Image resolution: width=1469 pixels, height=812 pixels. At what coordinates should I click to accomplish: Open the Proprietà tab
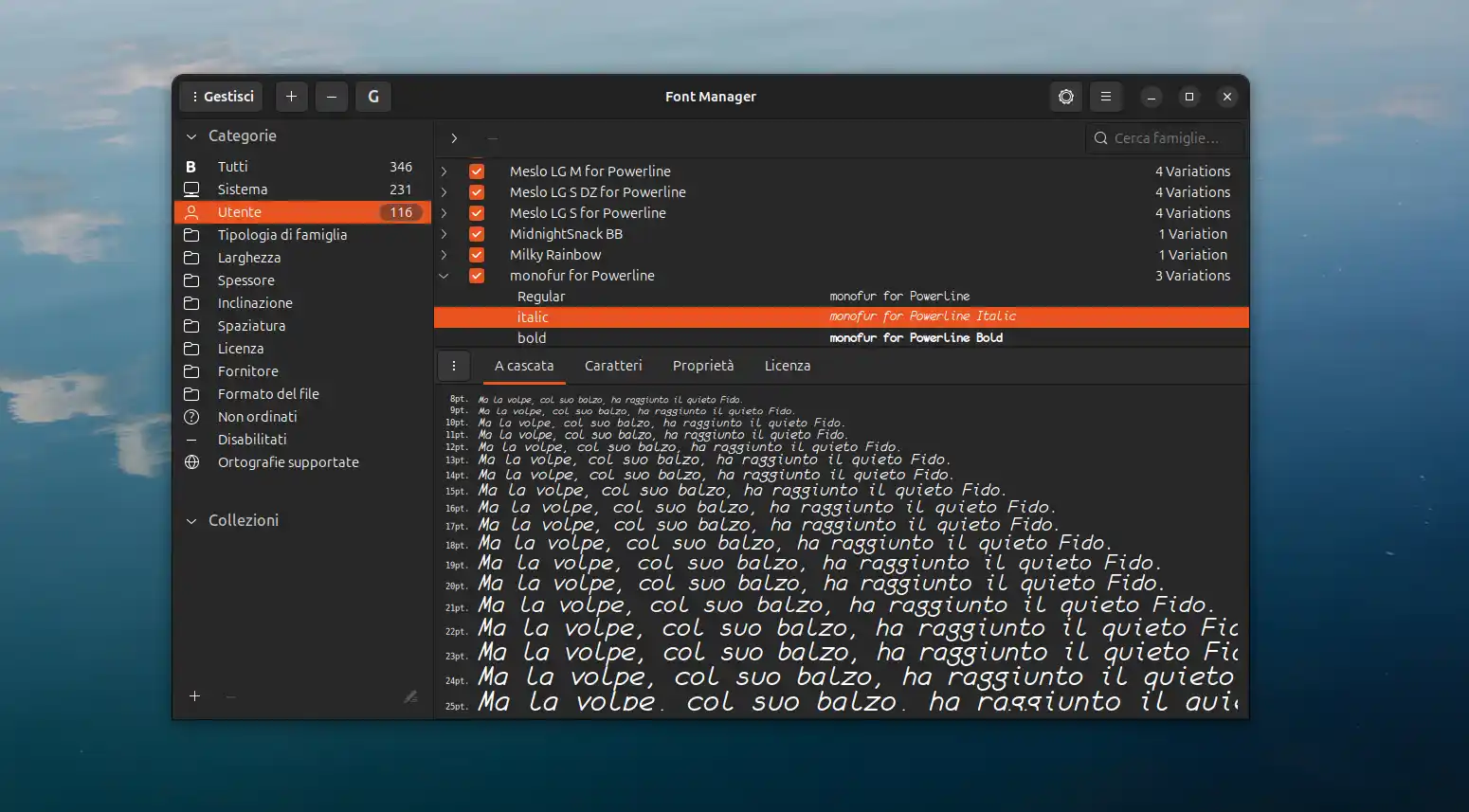(x=703, y=365)
